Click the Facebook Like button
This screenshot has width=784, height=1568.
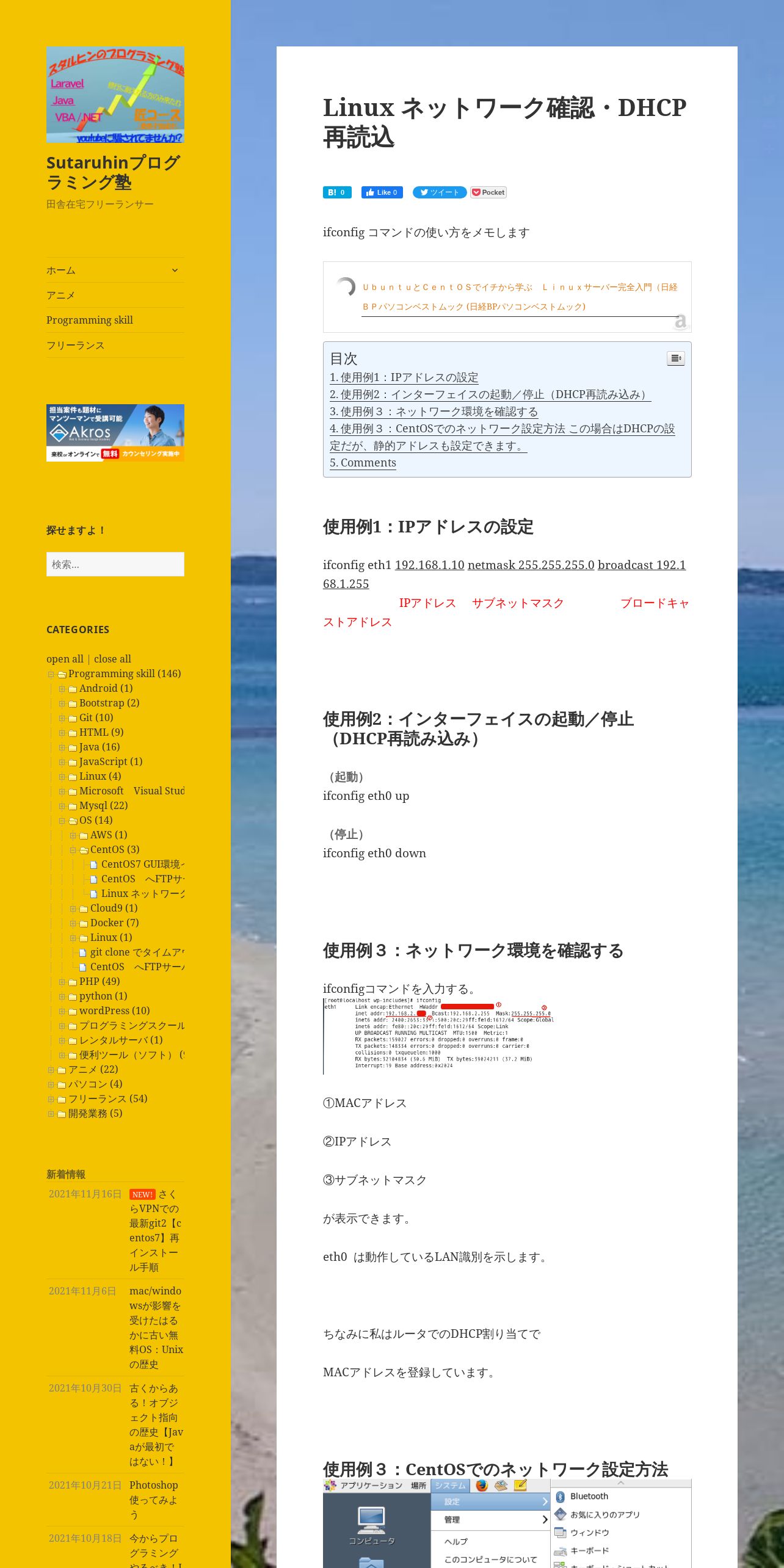382,192
